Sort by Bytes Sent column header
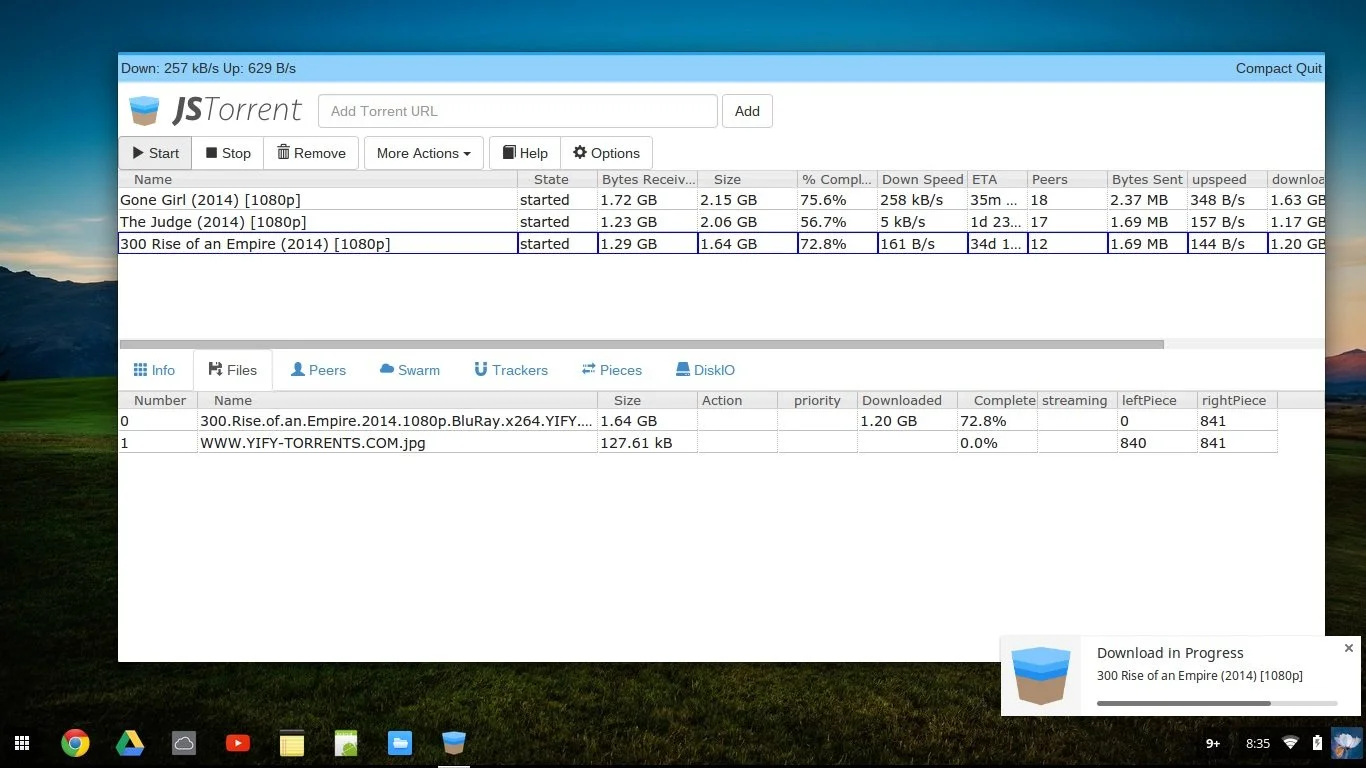 click(1147, 179)
